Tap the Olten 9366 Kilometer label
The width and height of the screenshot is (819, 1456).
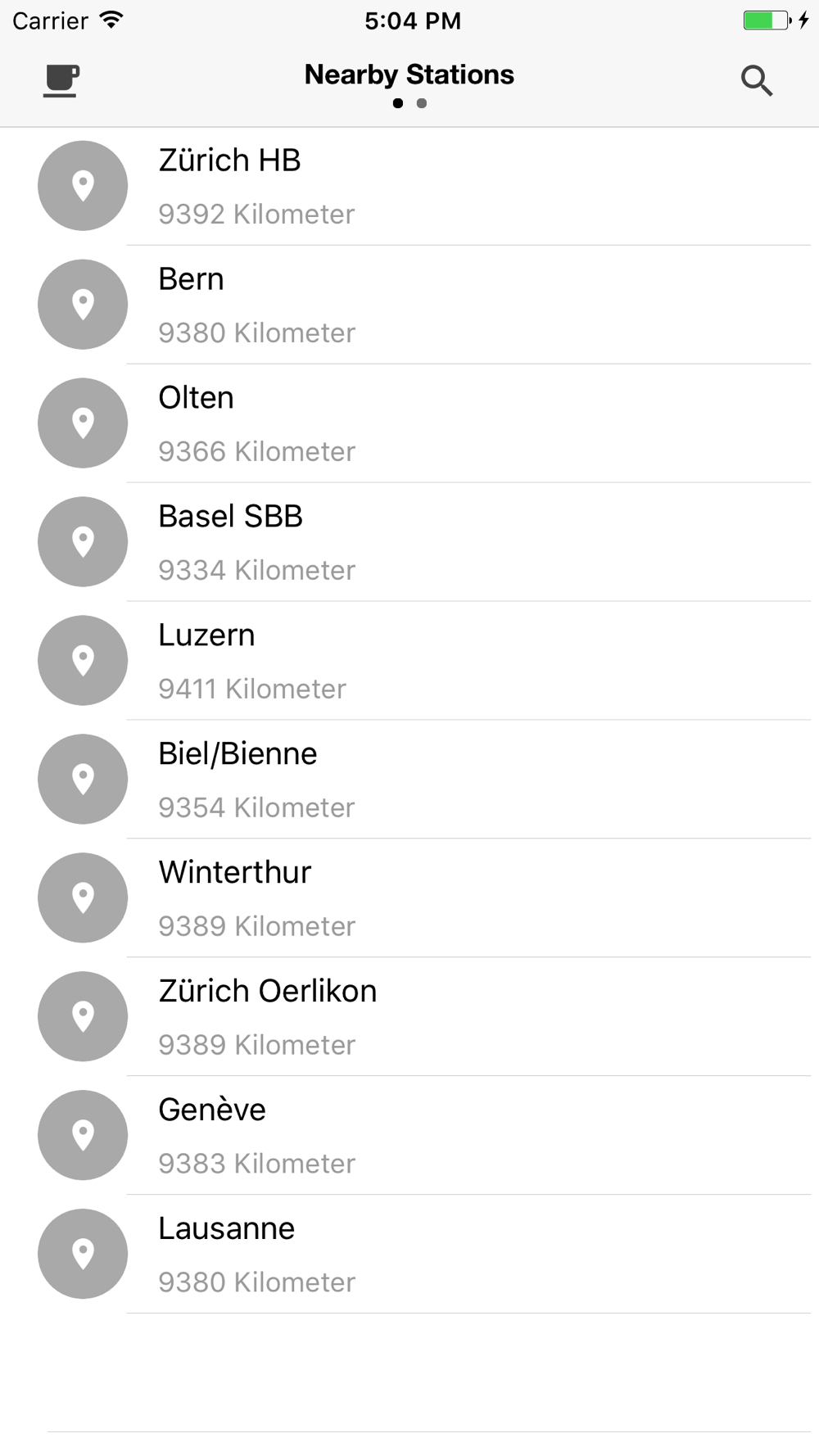point(256,452)
